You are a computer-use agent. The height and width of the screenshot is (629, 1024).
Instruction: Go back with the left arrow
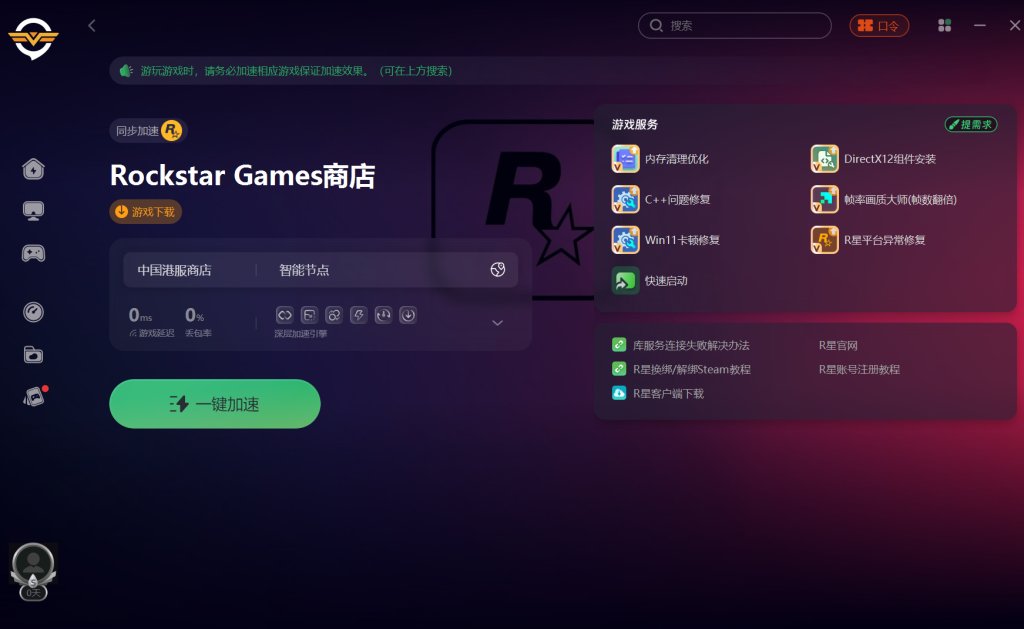91,25
